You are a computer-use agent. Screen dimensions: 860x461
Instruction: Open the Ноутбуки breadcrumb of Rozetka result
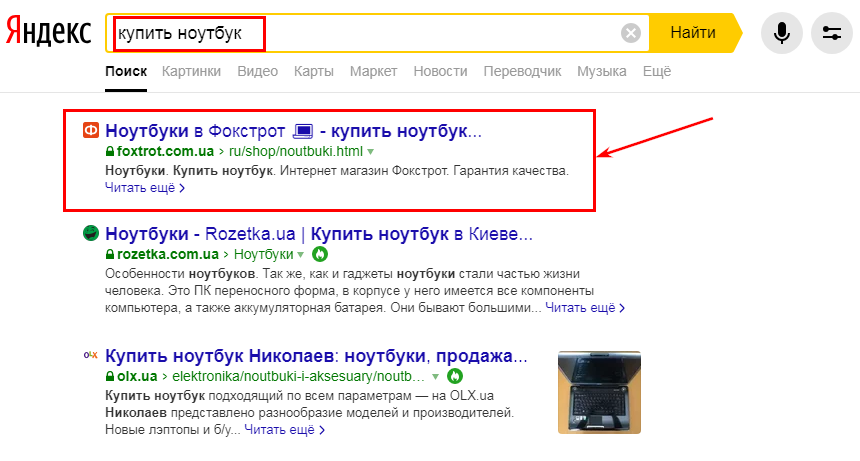(264, 254)
